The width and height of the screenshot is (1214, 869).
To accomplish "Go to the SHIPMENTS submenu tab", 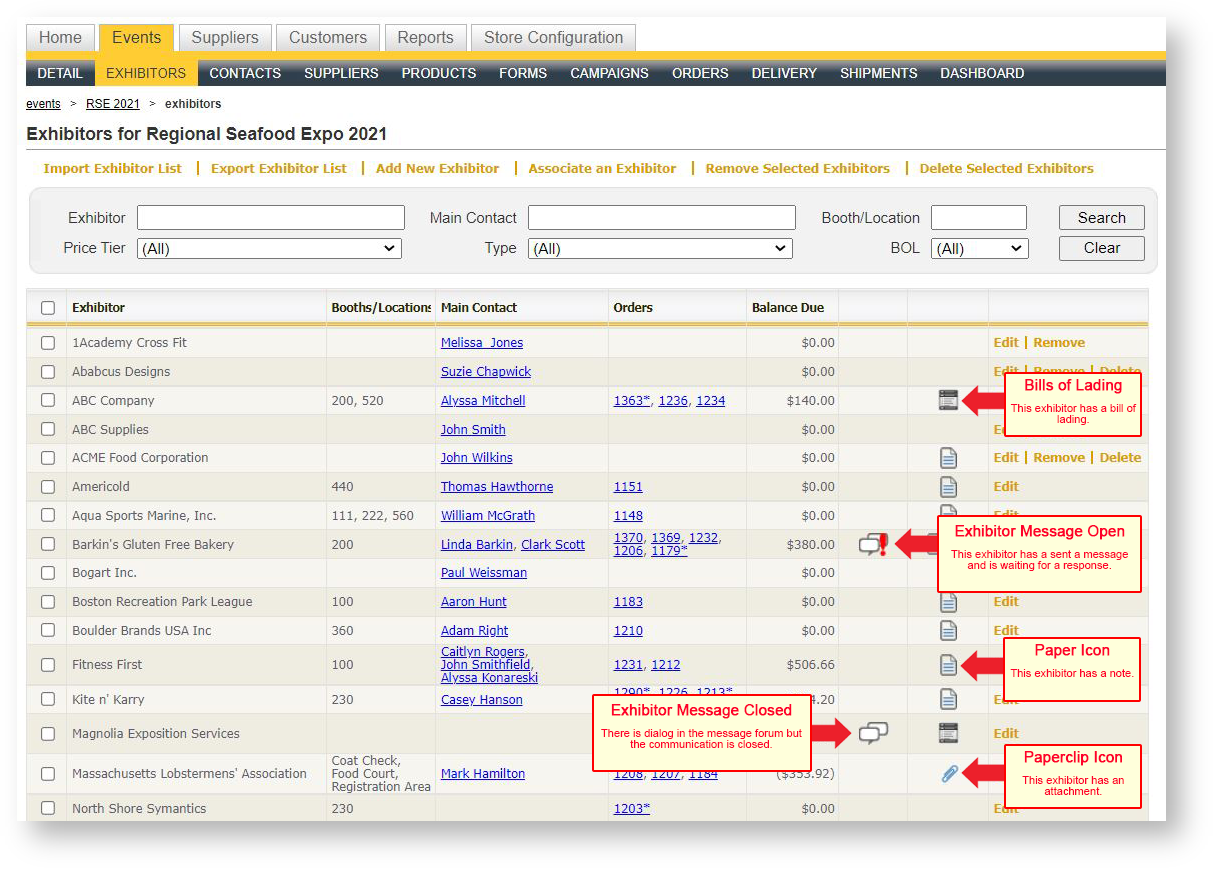I will pyautogui.click(x=878, y=73).
